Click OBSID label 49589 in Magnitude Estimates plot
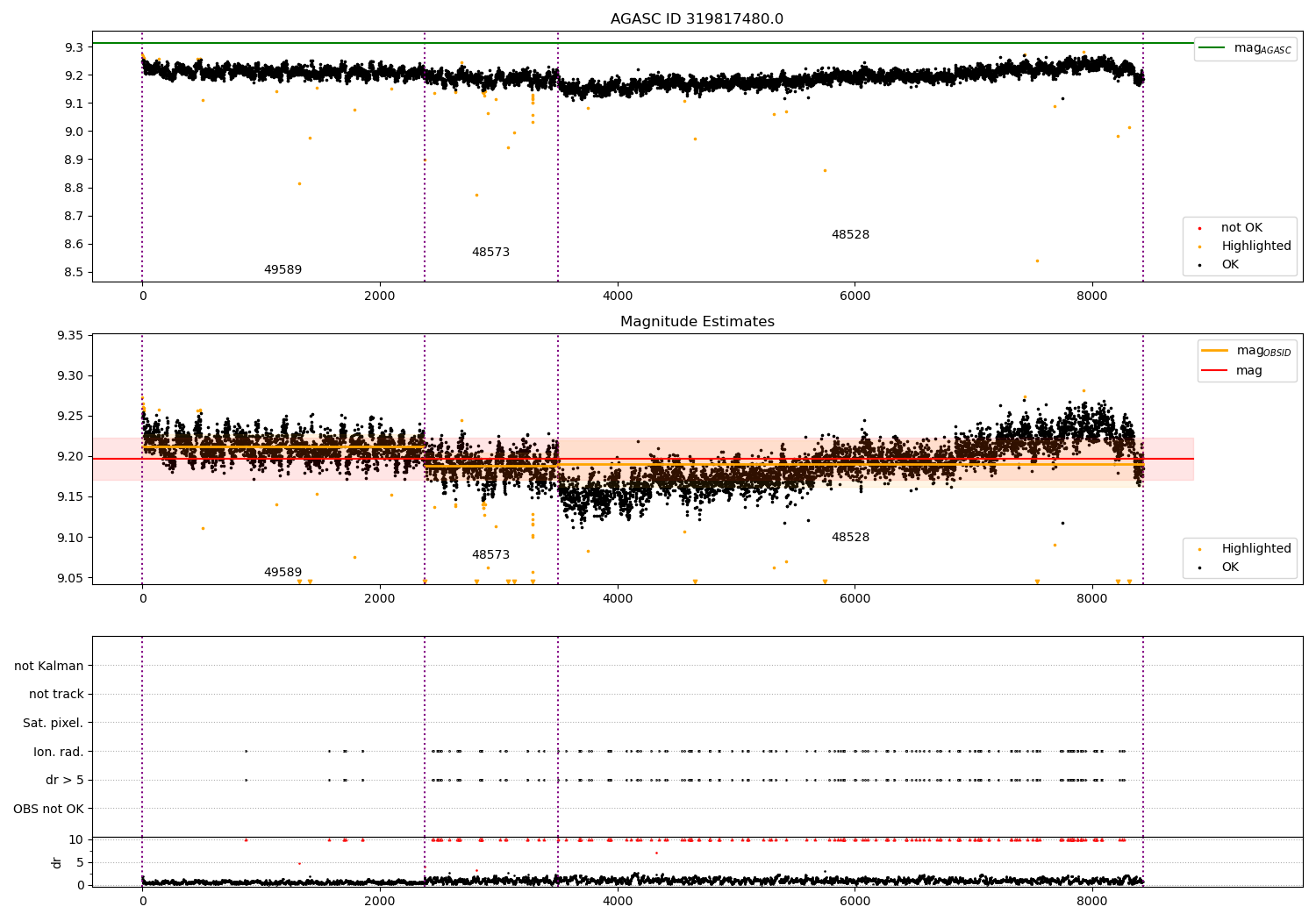 (283, 573)
